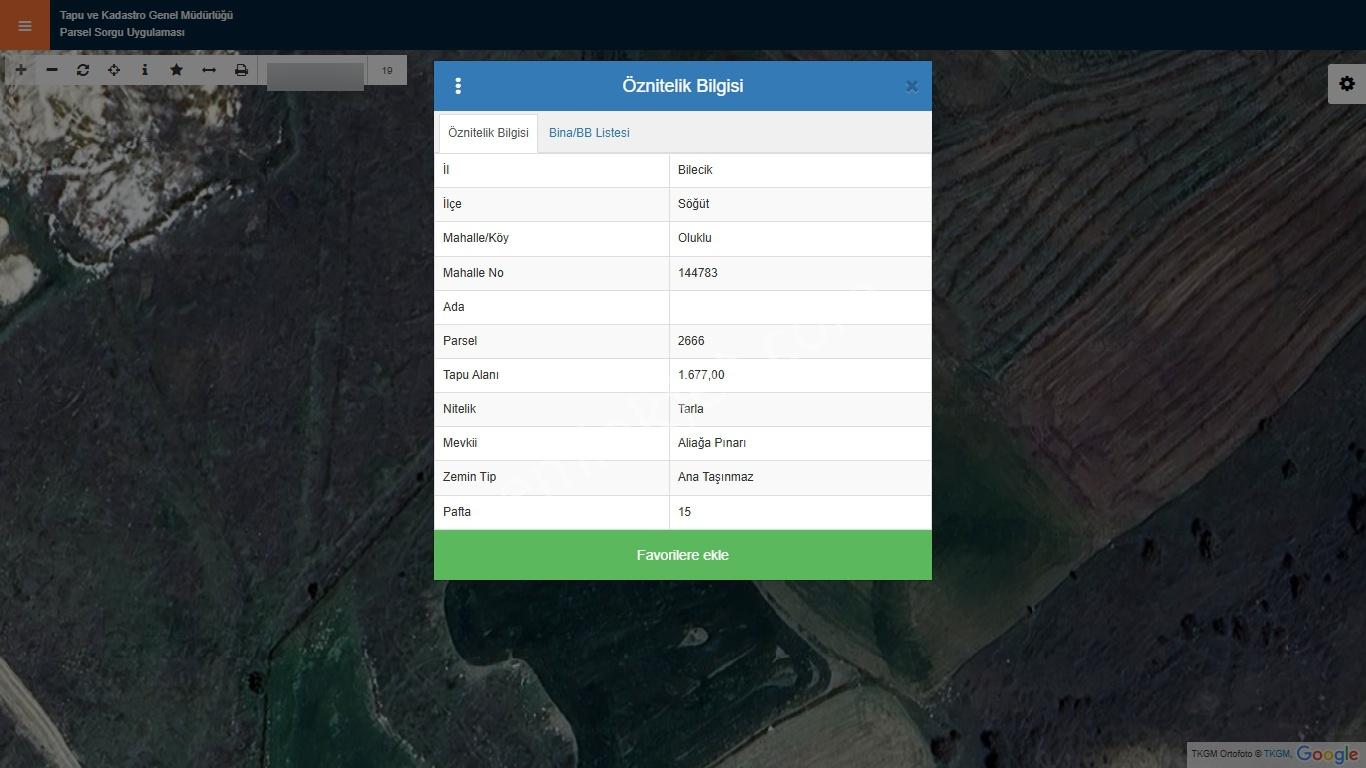Close the Öznitelik Bilgisi dialog
Viewport: 1366px width, 768px height.
click(912, 86)
